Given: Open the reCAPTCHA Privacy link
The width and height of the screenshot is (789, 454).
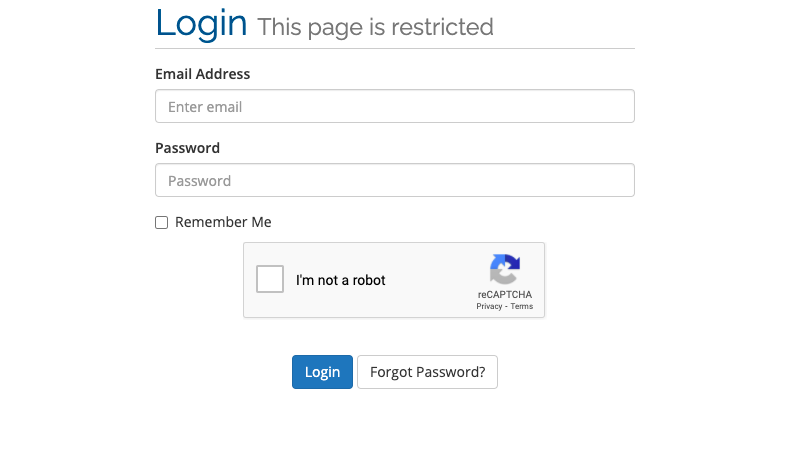Looking at the screenshot, I should (x=489, y=306).
